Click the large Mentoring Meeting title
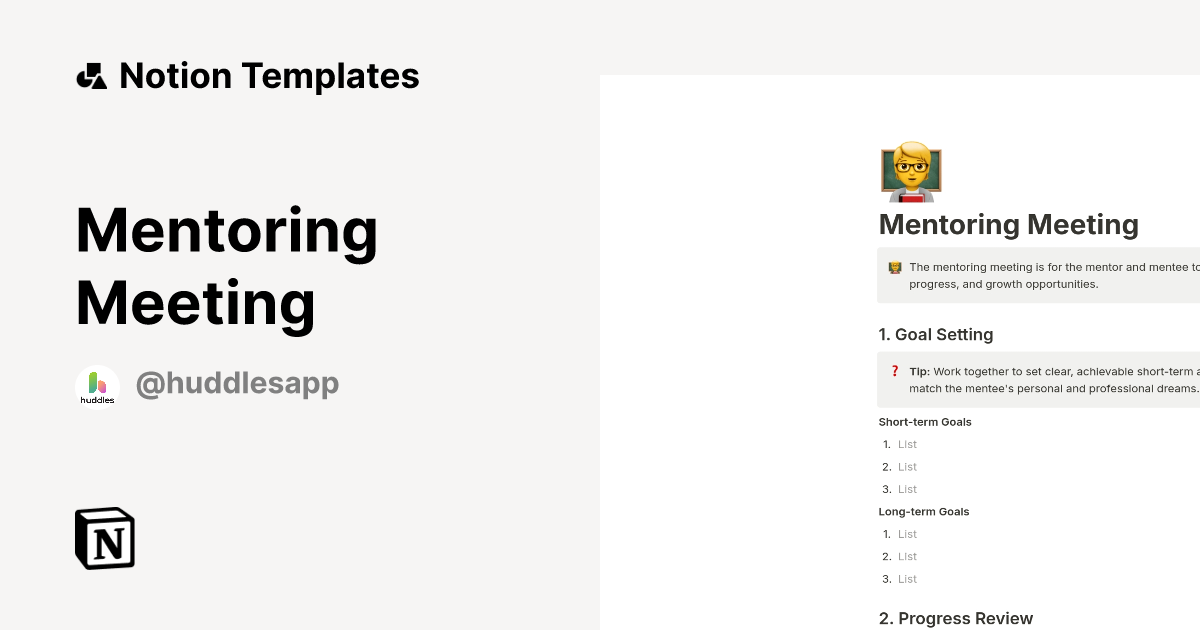The image size is (1200, 630). [x=227, y=266]
